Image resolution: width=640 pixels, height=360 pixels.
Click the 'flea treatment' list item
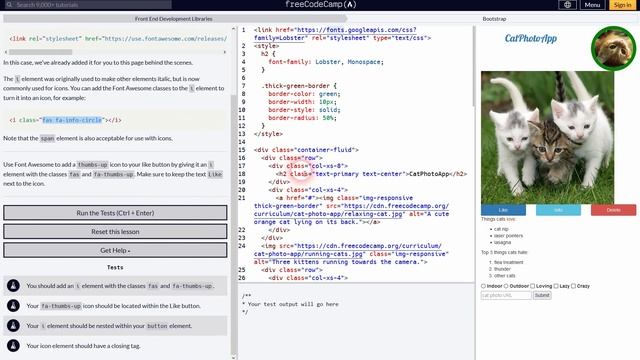[x=509, y=262]
